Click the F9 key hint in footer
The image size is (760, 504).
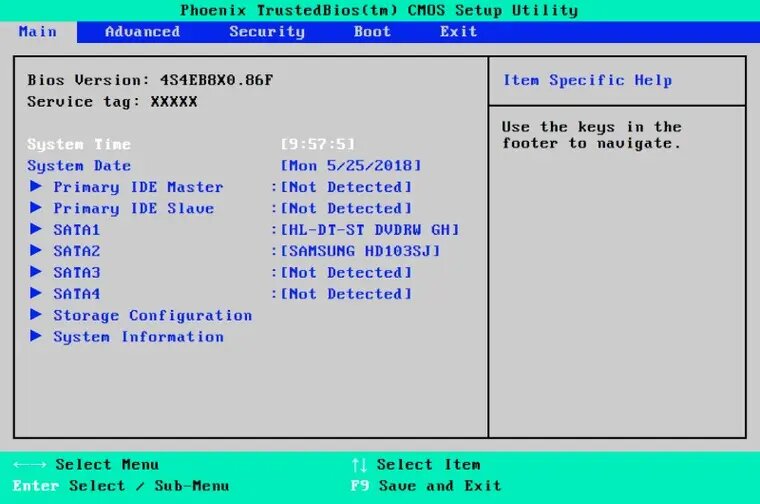(360, 486)
